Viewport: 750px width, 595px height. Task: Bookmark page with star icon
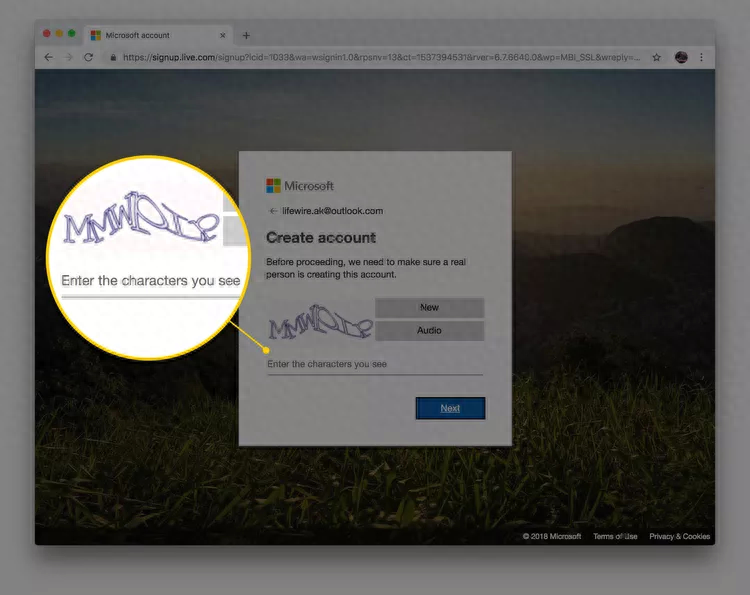(657, 57)
